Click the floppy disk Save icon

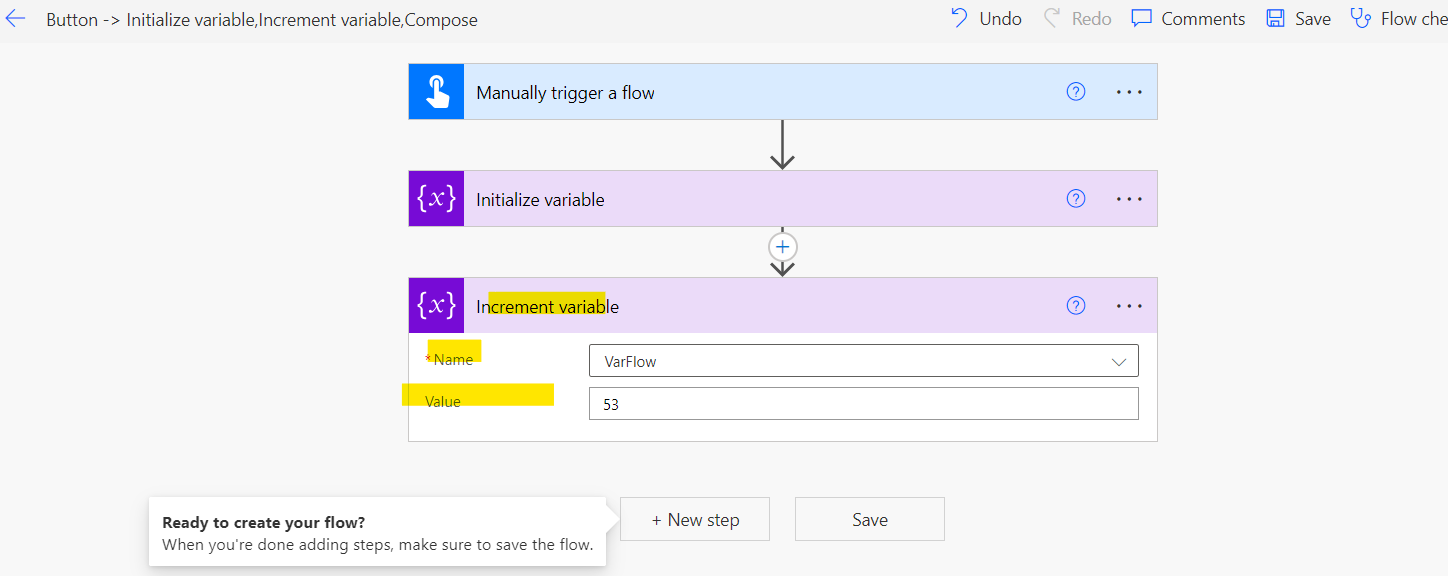(1275, 18)
